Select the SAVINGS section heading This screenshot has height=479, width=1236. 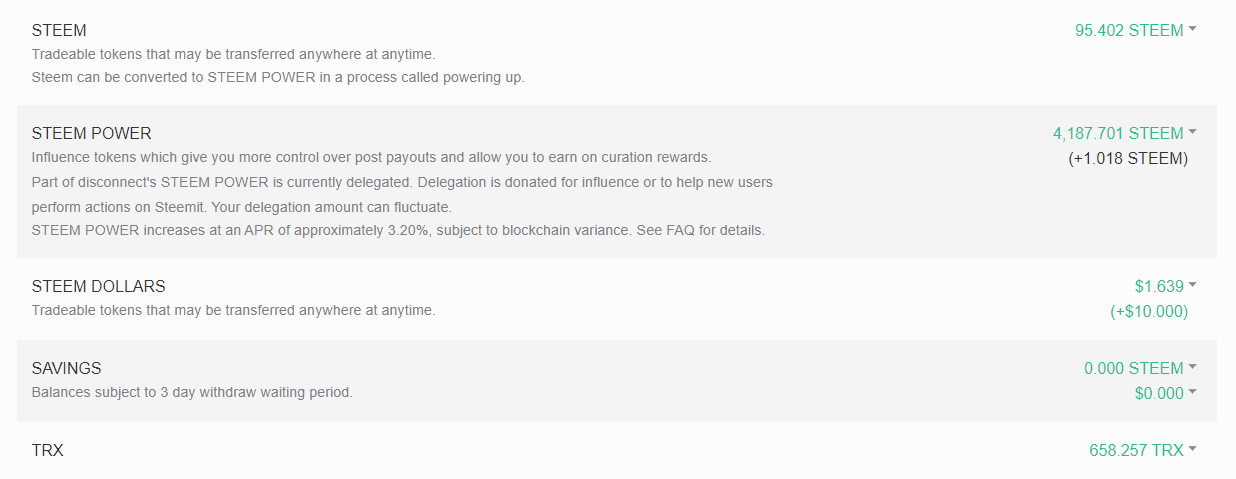coord(66,368)
